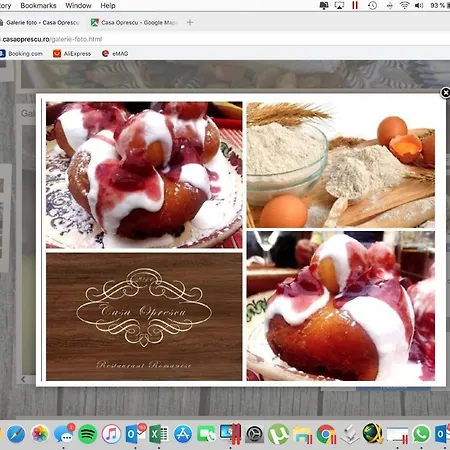450x450 pixels.
Task: Select the Galerie foto tab
Action: point(40,22)
